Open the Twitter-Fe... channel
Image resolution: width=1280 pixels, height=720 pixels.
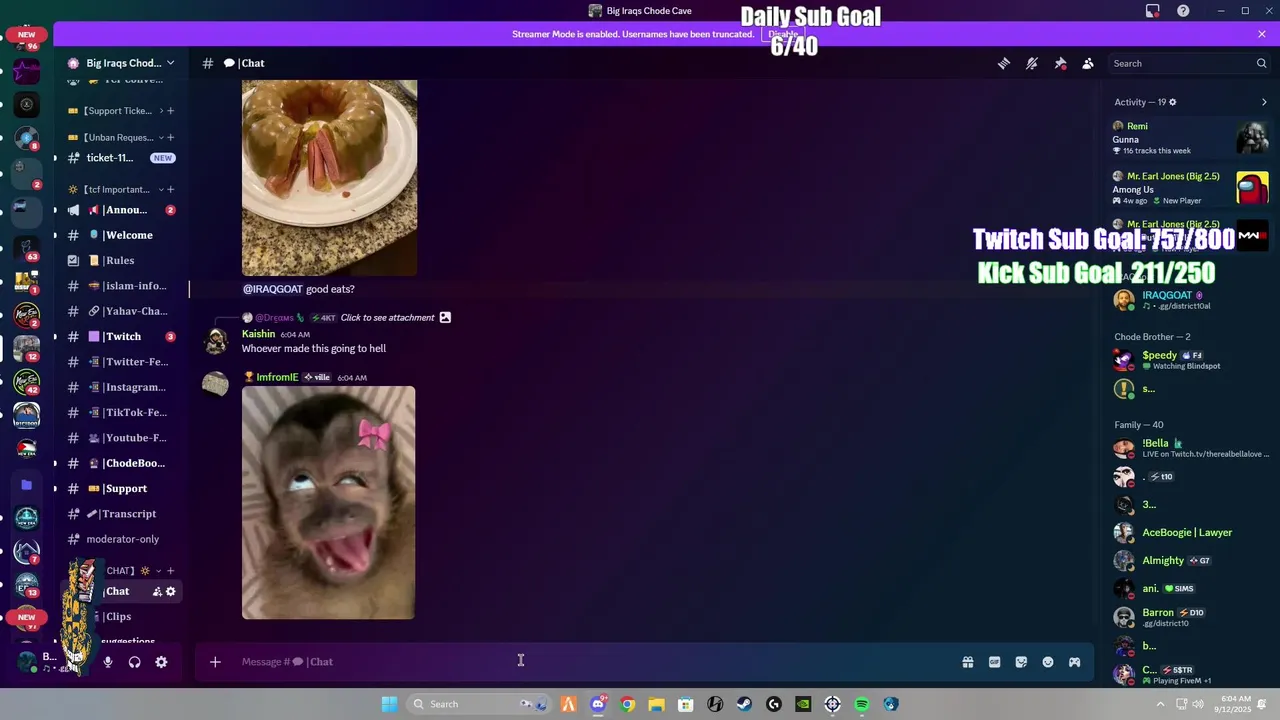pyautogui.click(x=121, y=362)
